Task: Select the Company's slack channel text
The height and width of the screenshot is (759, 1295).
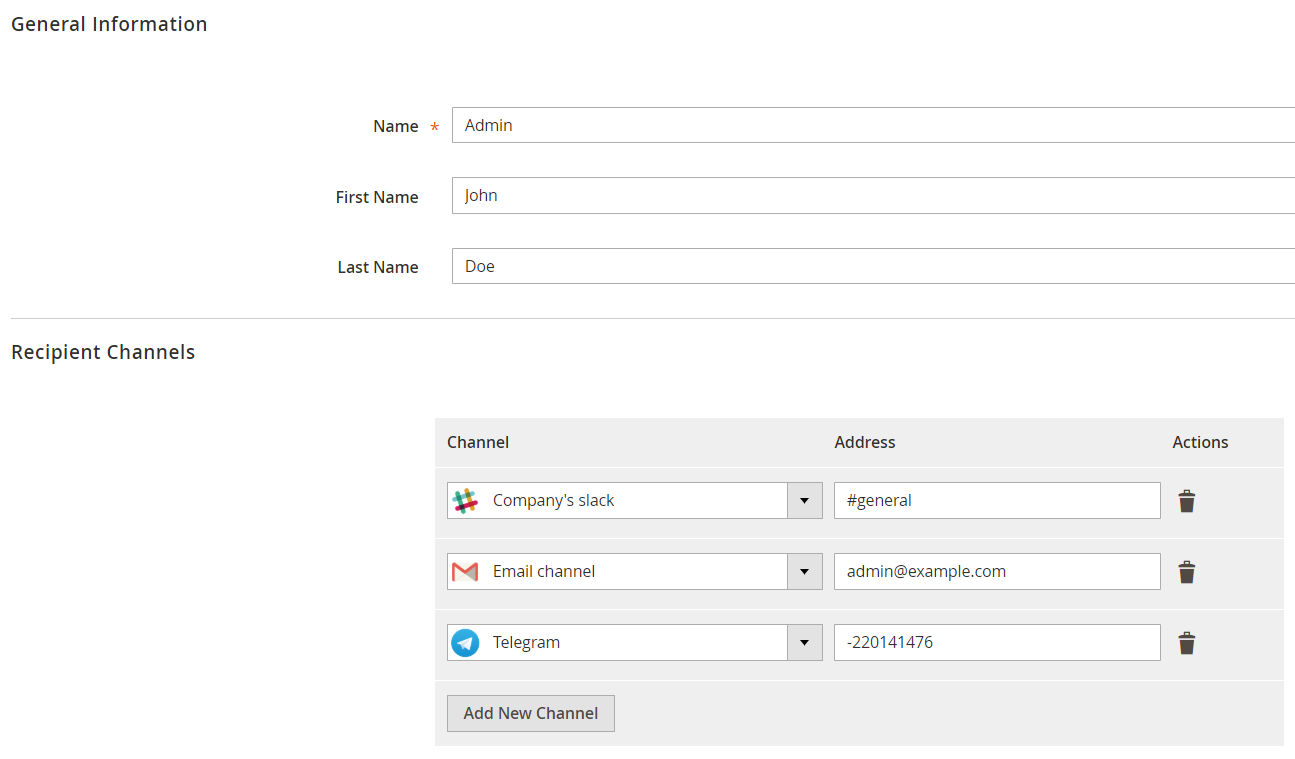Action: (x=553, y=501)
